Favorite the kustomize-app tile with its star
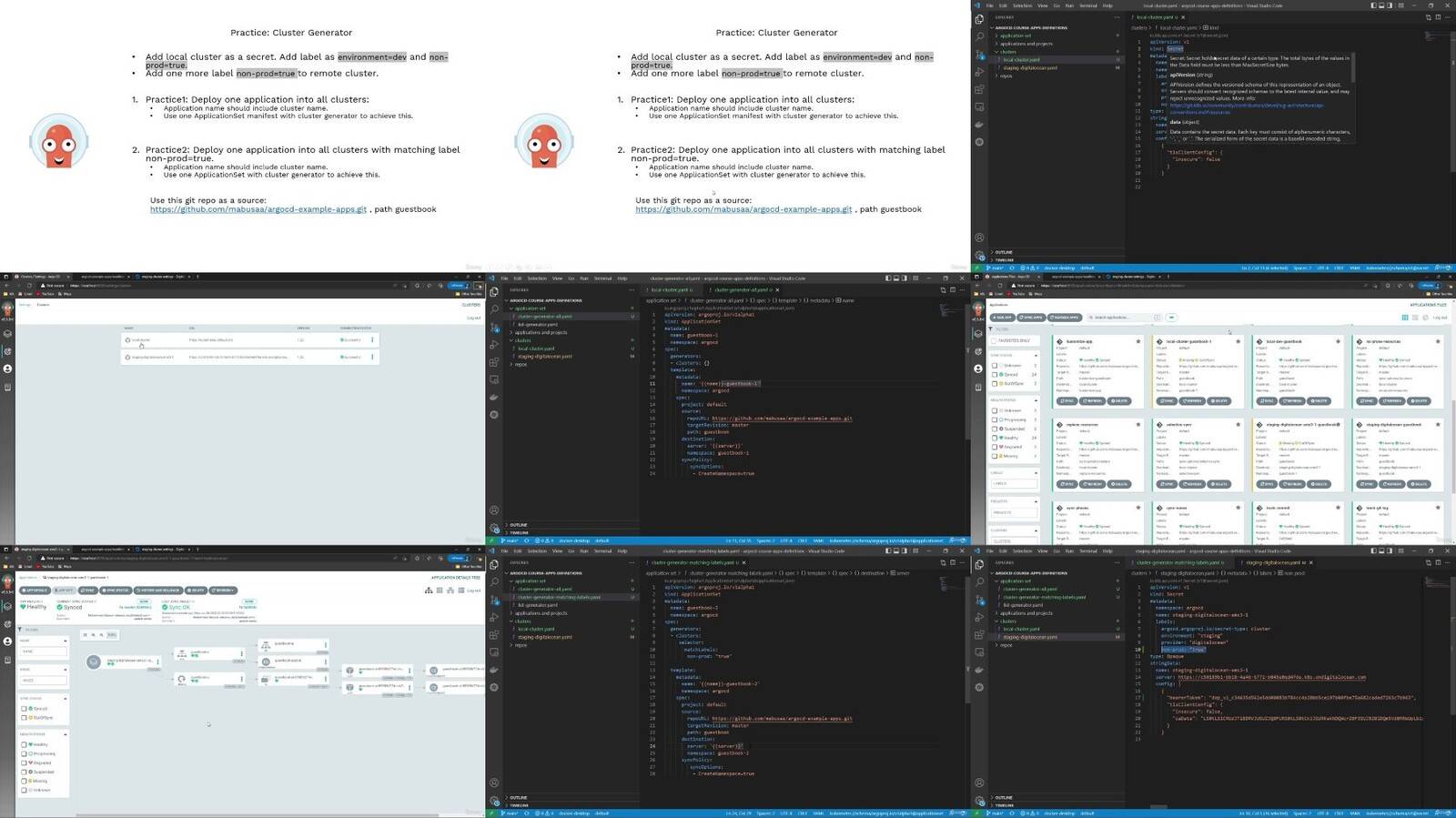Image resolution: width=1456 pixels, height=818 pixels. (x=1137, y=342)
